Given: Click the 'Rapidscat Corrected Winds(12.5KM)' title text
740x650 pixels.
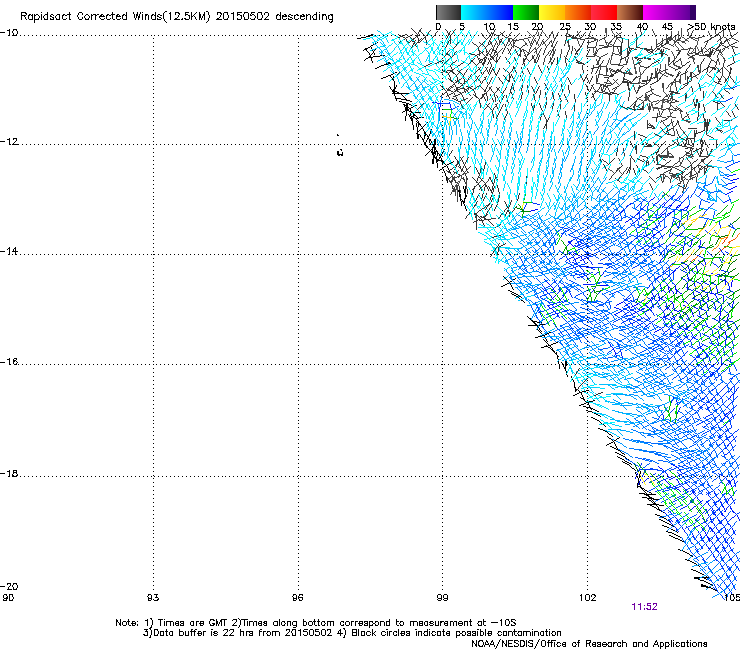Looking at the screenshot, I should click(115, 17).
